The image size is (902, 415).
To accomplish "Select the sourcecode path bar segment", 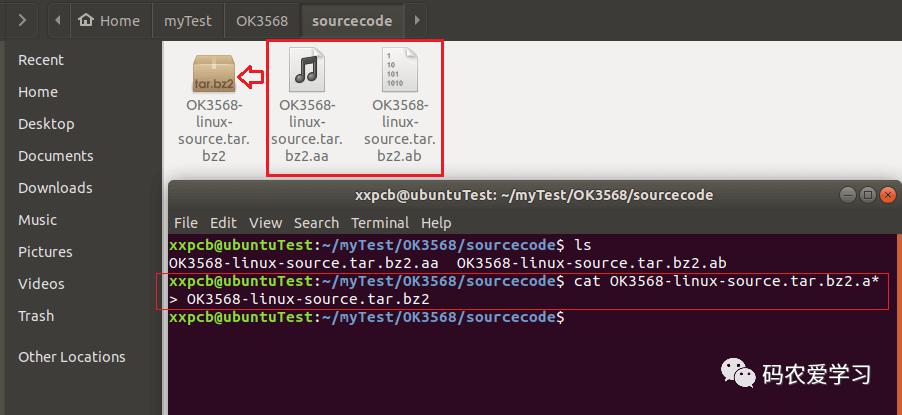I will 352,21.
